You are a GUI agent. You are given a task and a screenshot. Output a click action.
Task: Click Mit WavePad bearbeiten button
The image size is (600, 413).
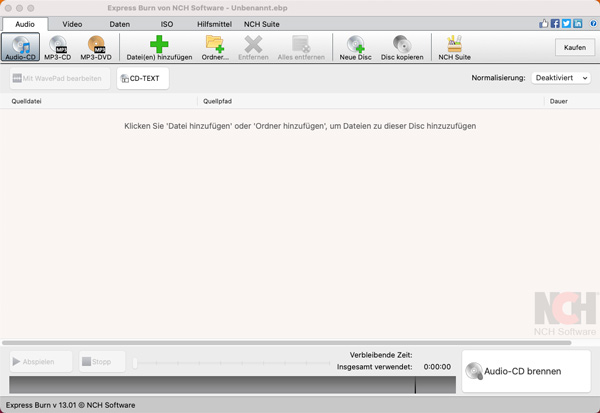click(x=60, y=78)
